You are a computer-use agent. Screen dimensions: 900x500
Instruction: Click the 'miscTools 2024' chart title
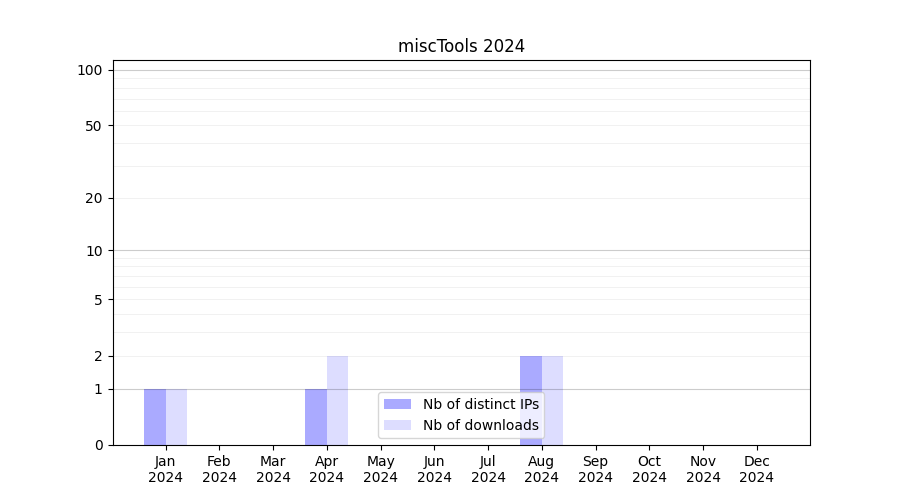pyautogui.click(x=461, y=46)
